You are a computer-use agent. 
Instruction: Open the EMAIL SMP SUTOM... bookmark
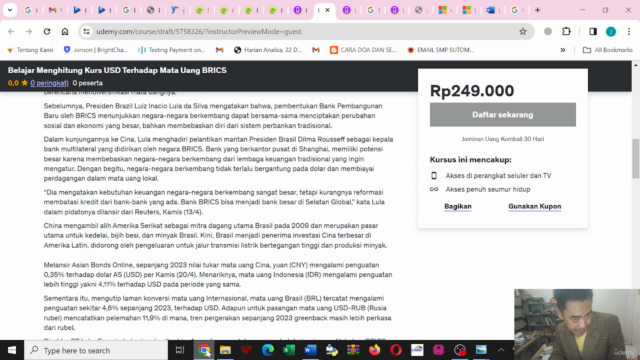[x=441, y=50]
